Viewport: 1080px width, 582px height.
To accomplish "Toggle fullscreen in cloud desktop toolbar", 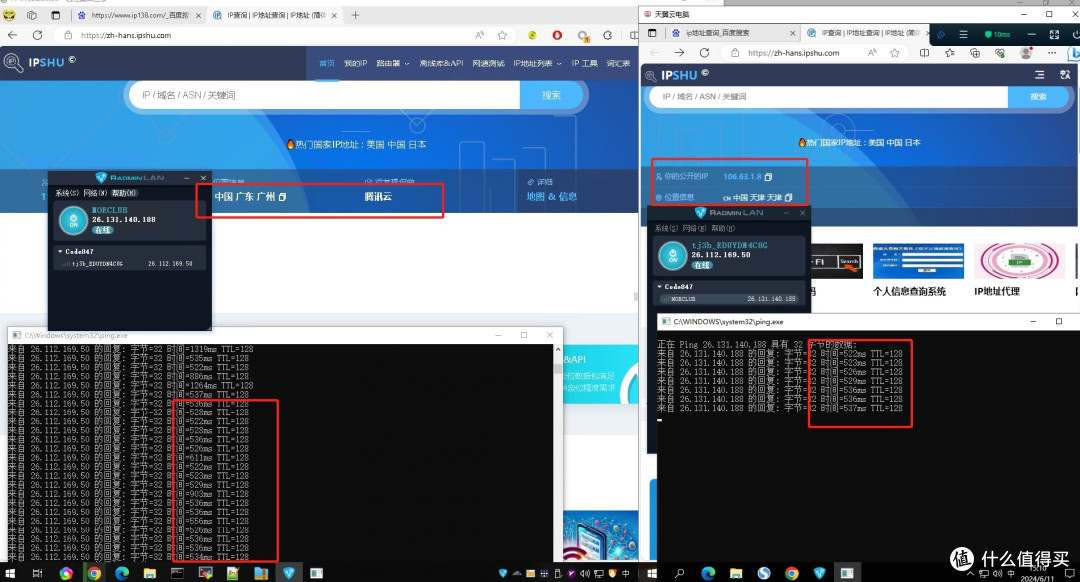I will (1054, 34).
